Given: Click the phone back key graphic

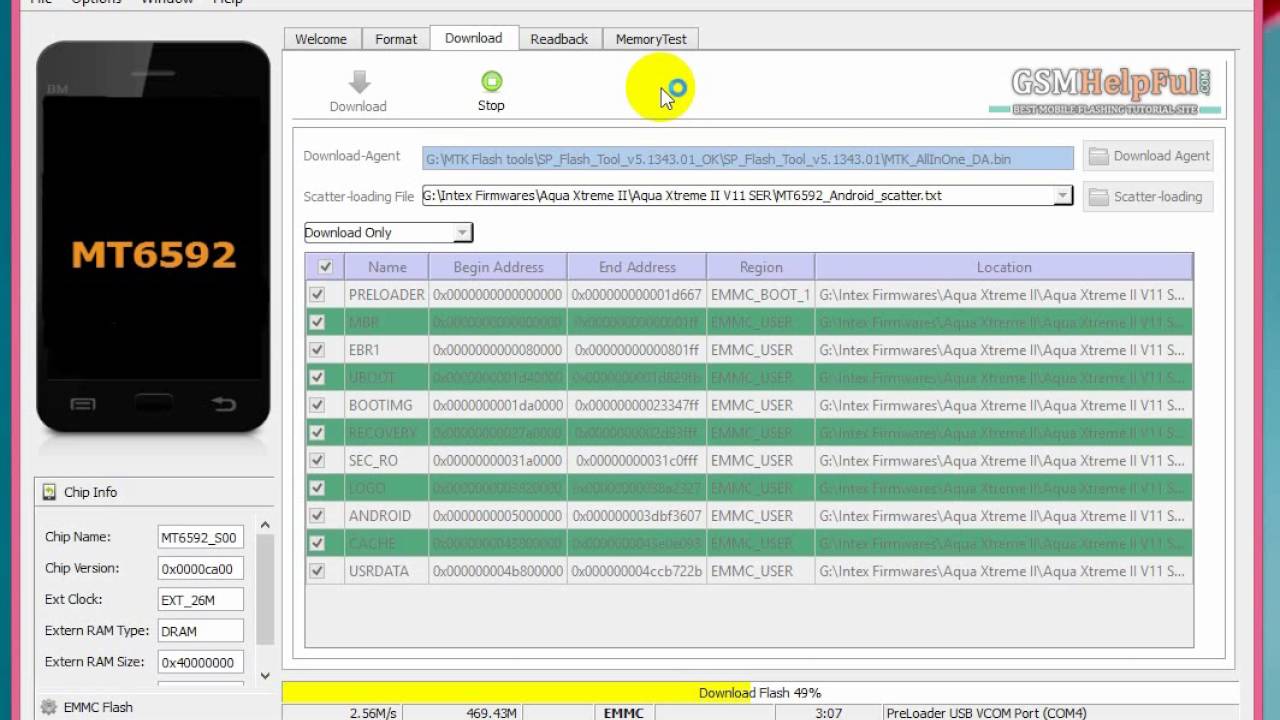Looking at the screenshot, I should coord(224,404).
